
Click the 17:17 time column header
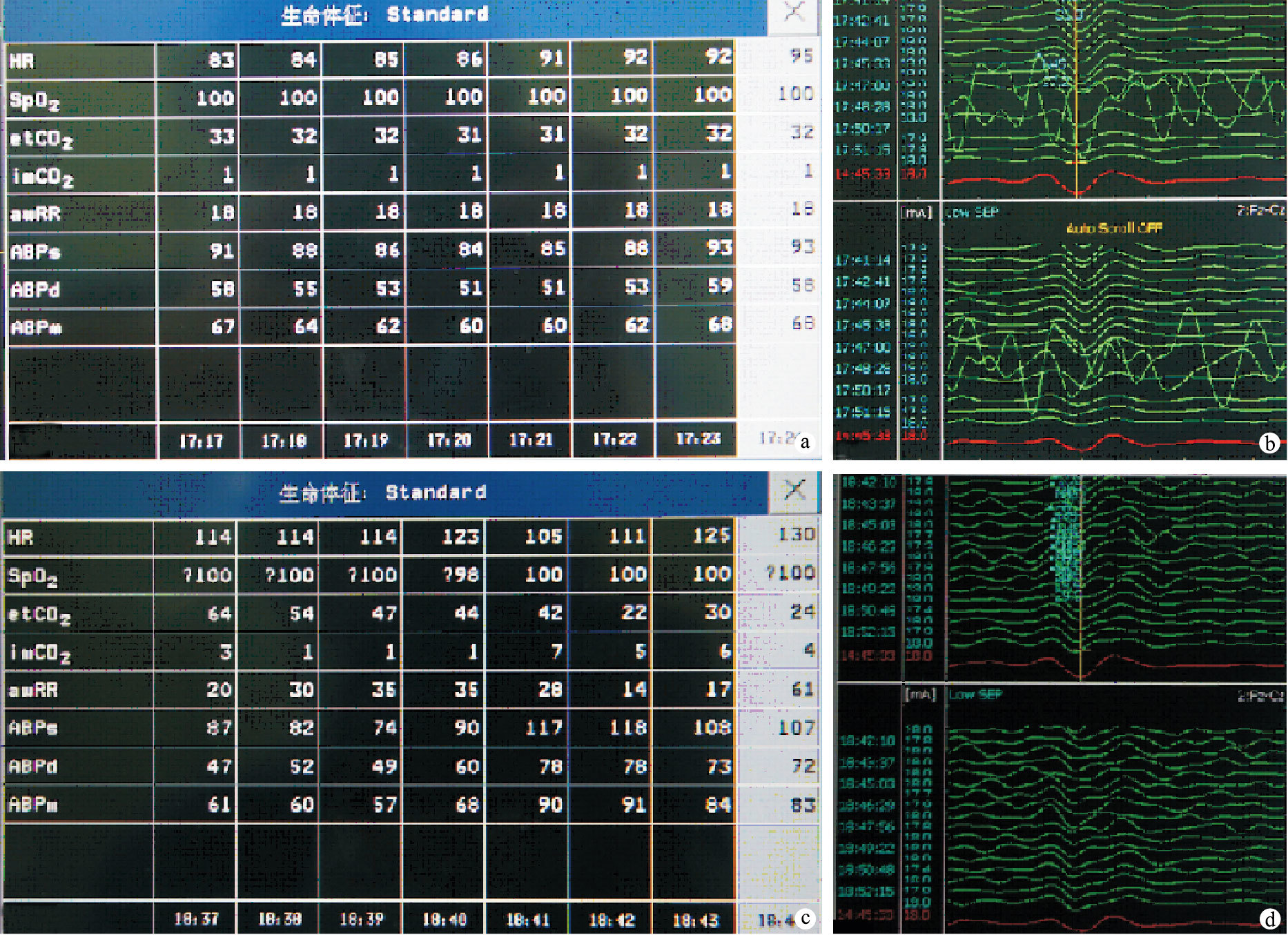pyautogui.click(x=200, y=441)
